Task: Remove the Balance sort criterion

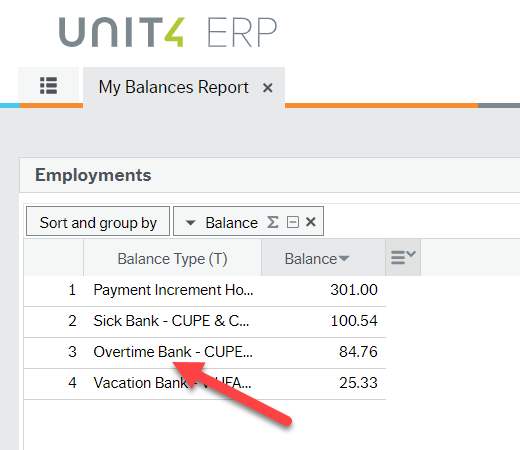Action: point(311,222)
